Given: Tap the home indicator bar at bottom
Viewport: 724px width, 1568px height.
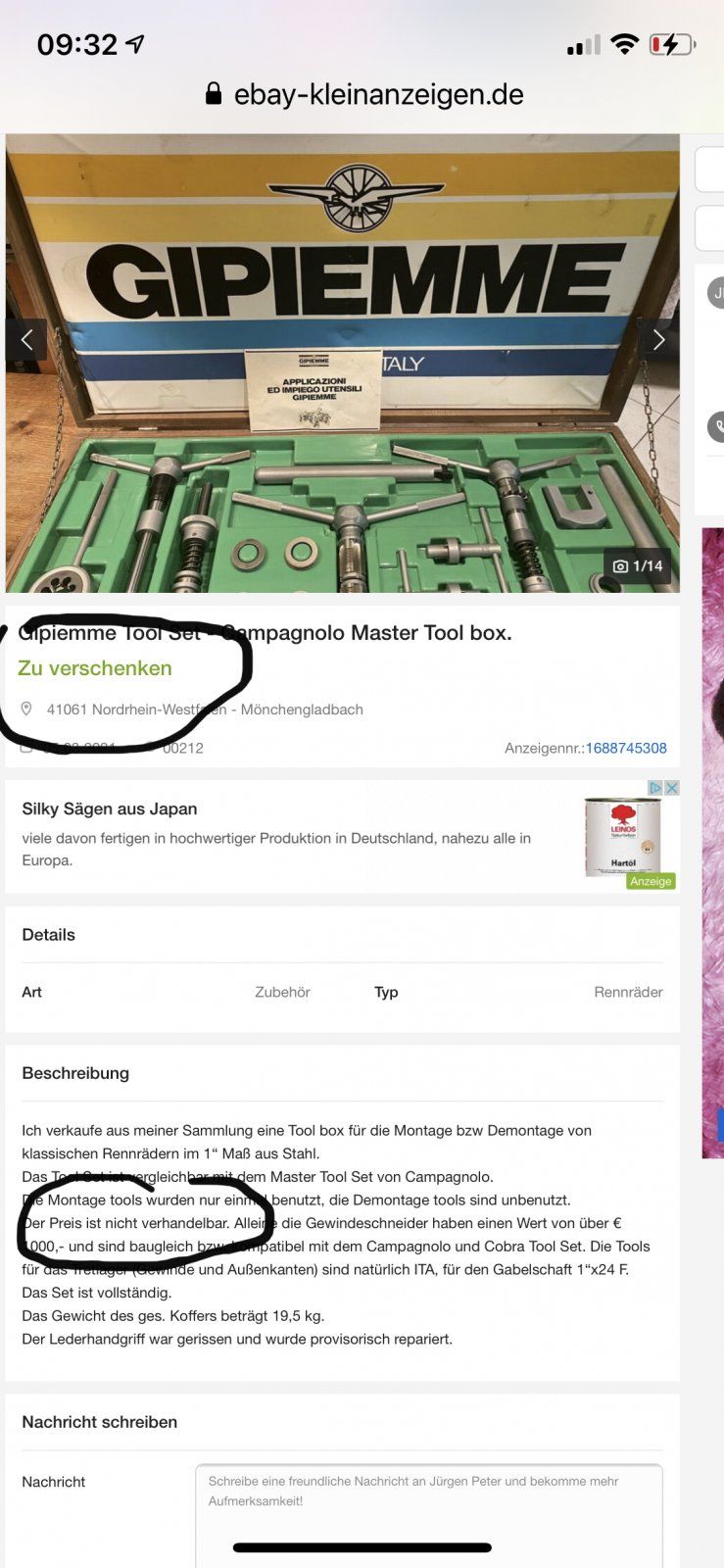Looking at the screenshot, I should [362, 1547].
